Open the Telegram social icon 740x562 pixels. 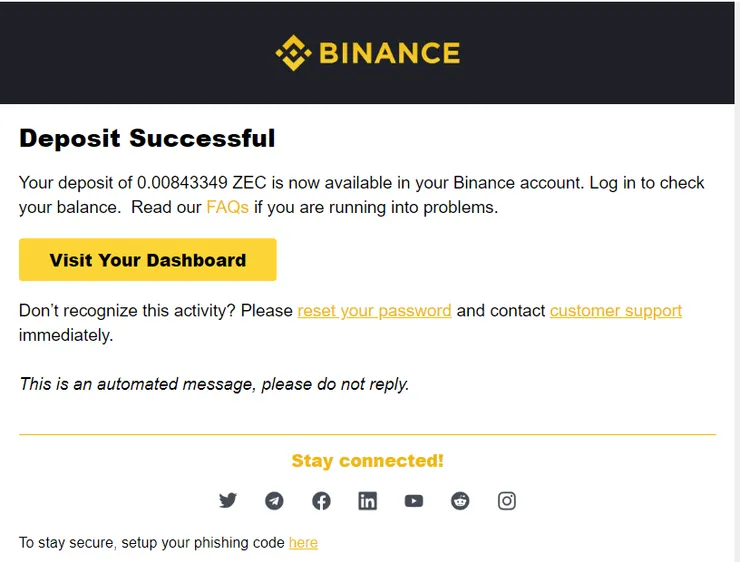pyautogui.click(x=274, y=501)
